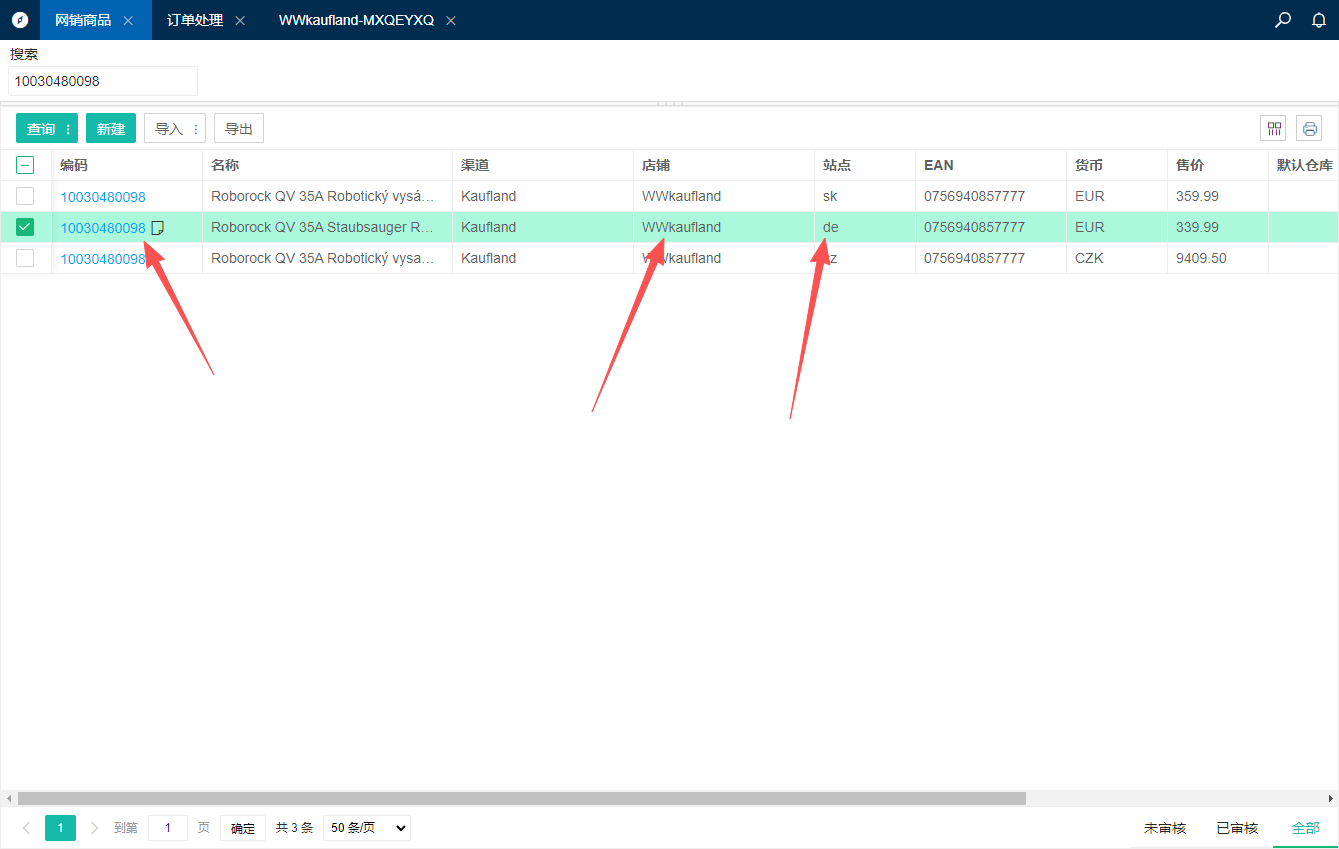1339x849 pixels.
Task: Click the 导出 button
Action: coord(238,128)
